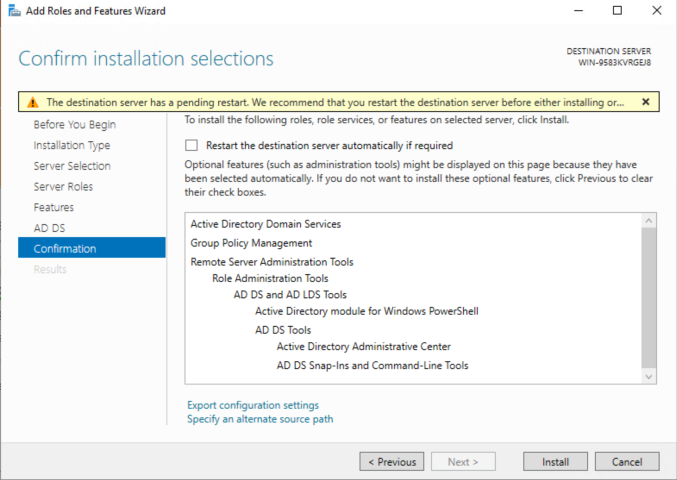Image resolution: width=677 pixels, height=480 pixels.
Task: Click the Install button
Action: [555, 462]
